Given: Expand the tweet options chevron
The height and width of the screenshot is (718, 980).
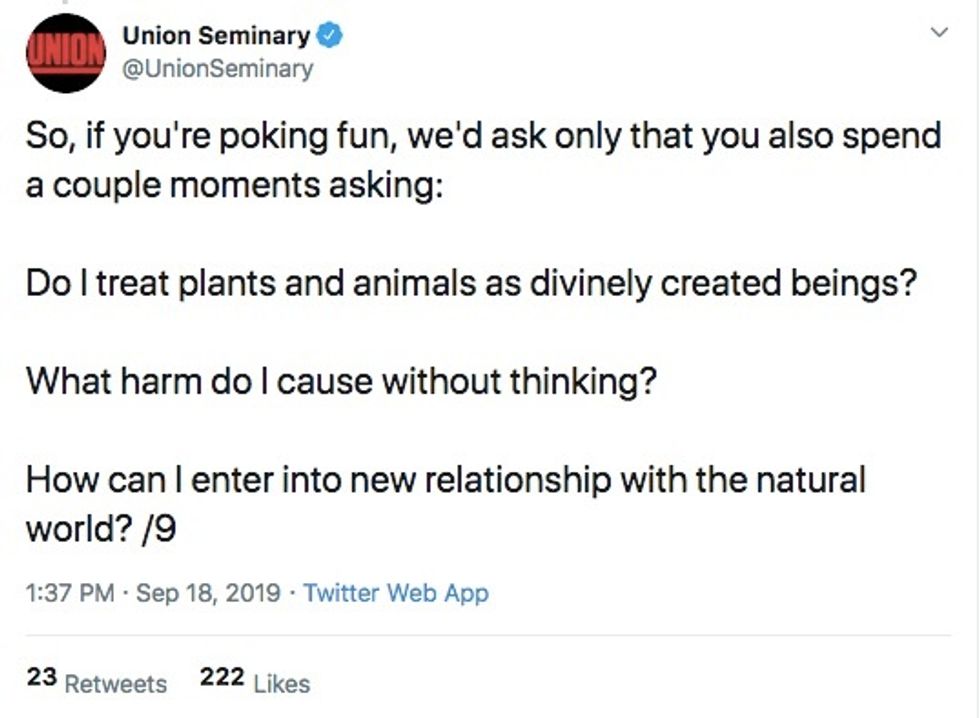Looking at the screenshot, I should [x=938, y=34].
